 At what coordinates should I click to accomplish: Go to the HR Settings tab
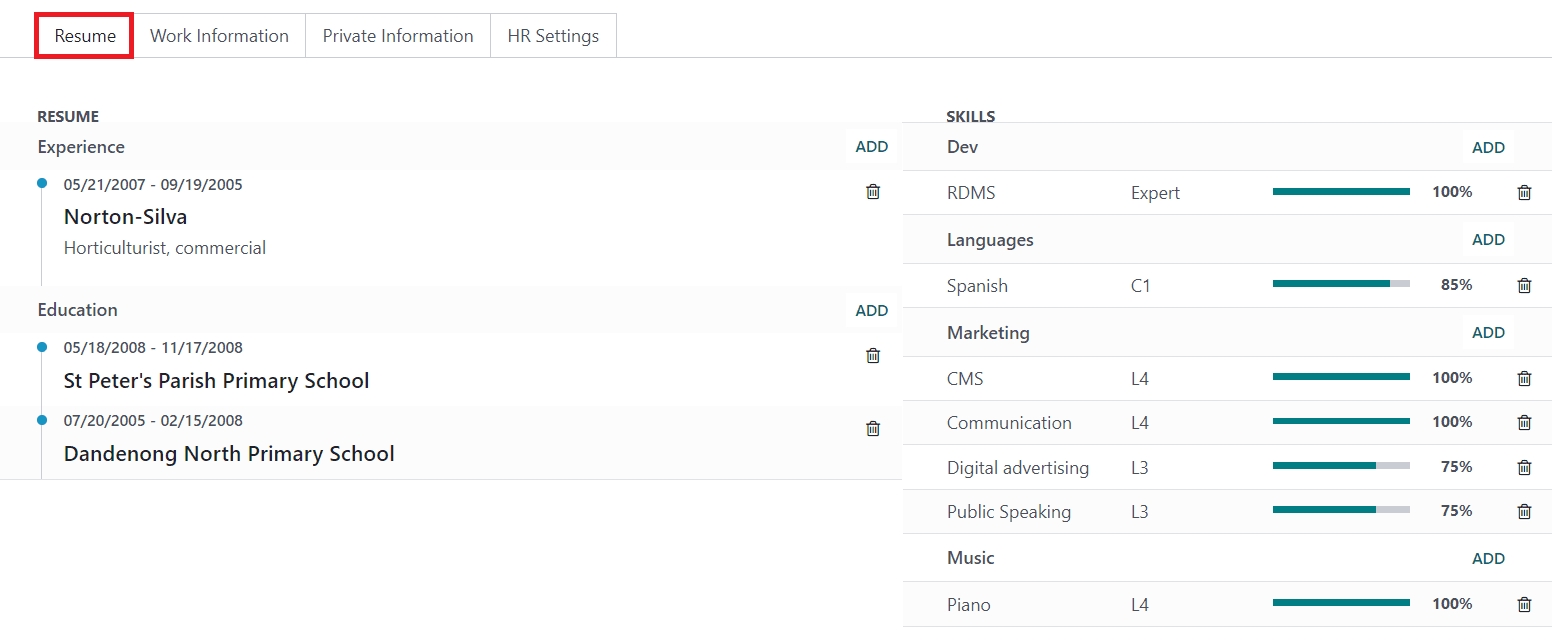coord(553,36)
